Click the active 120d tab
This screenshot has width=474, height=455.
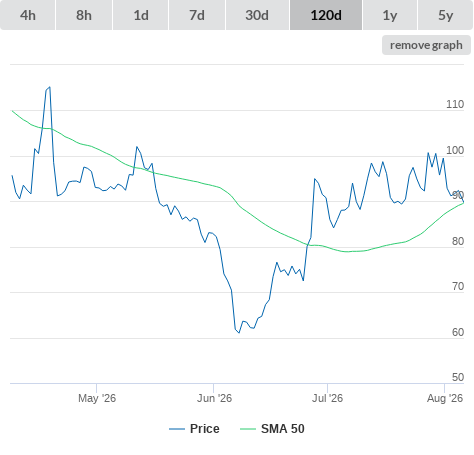click(x=326, y=15)
